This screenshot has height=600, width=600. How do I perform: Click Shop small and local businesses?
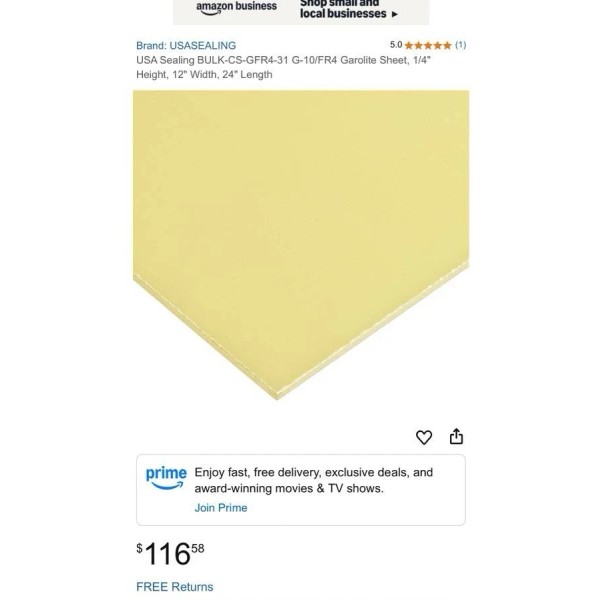pos(343,9)
